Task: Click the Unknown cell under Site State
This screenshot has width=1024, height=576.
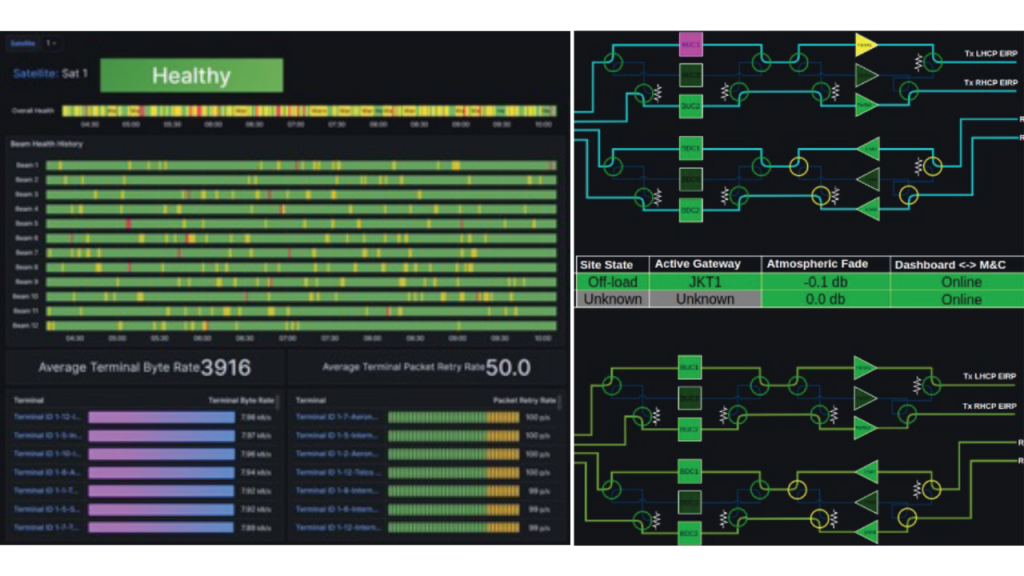Action: (612, 299)
